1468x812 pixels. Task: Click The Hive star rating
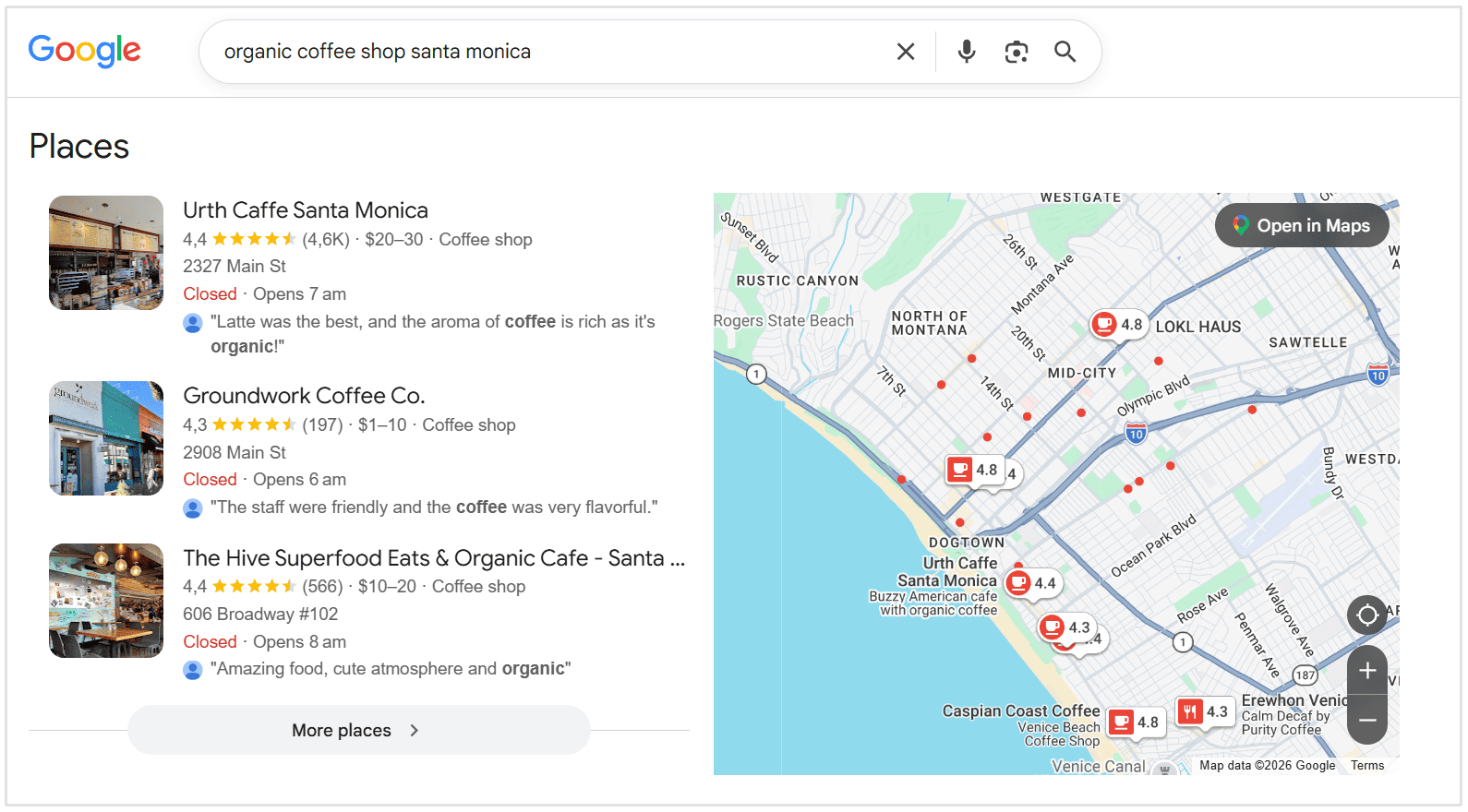click(254, 587)
